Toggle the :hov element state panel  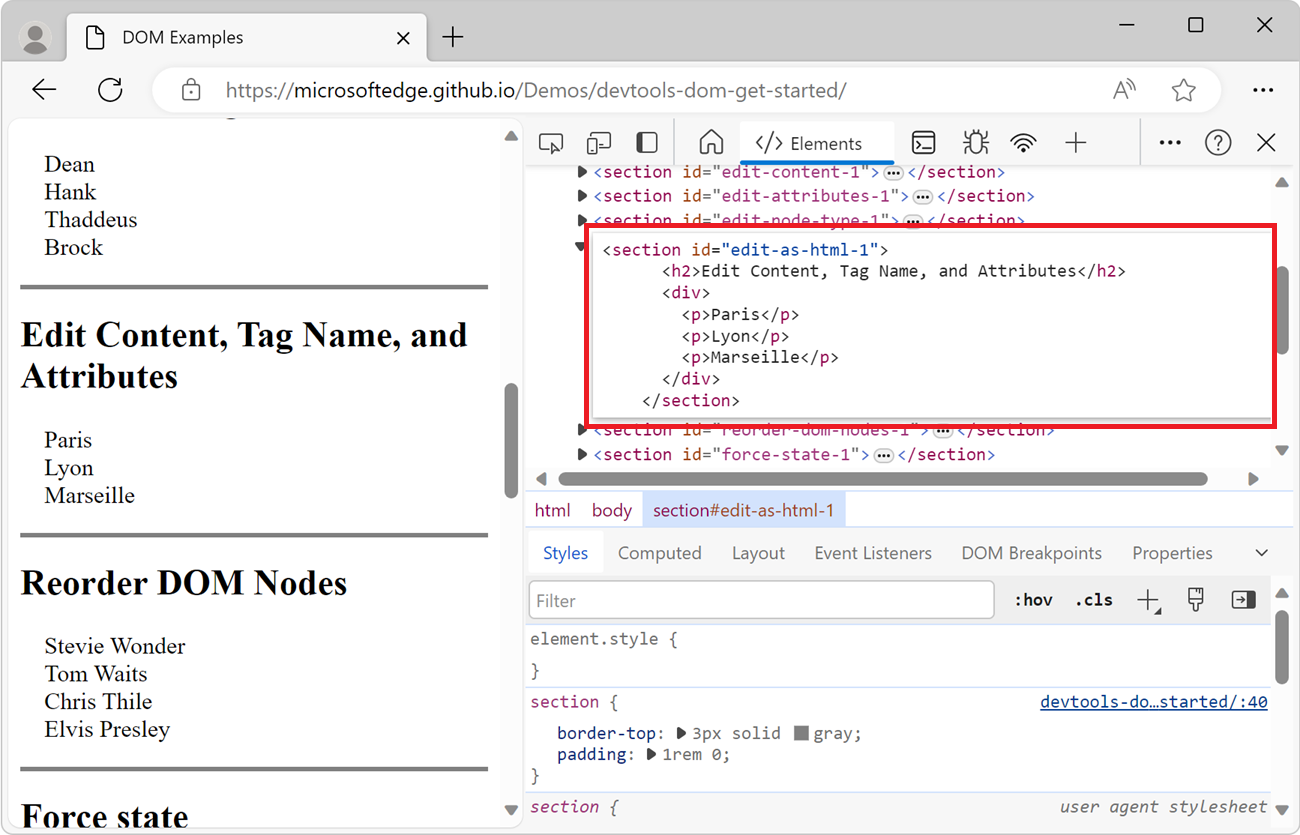[x=1033, y=599]
